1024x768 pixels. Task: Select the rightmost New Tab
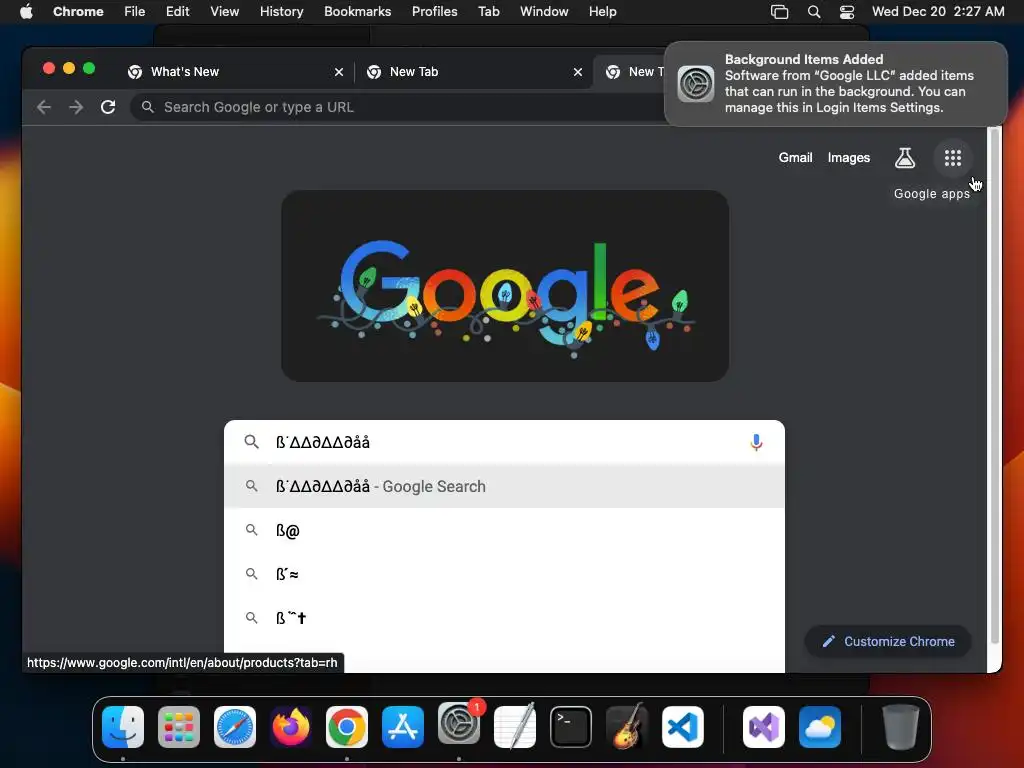pos(631,72)
